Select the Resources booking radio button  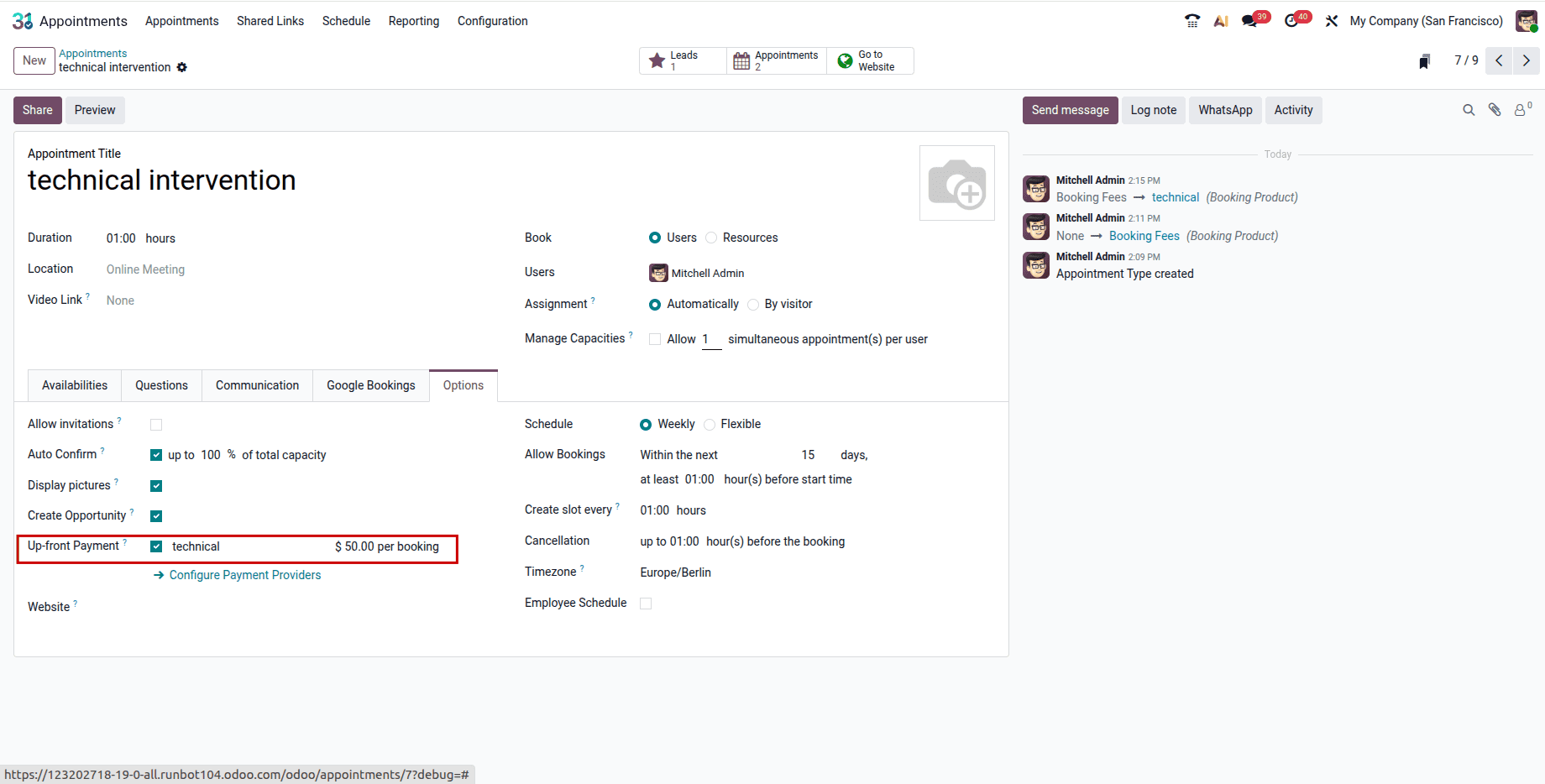[711, 238]
